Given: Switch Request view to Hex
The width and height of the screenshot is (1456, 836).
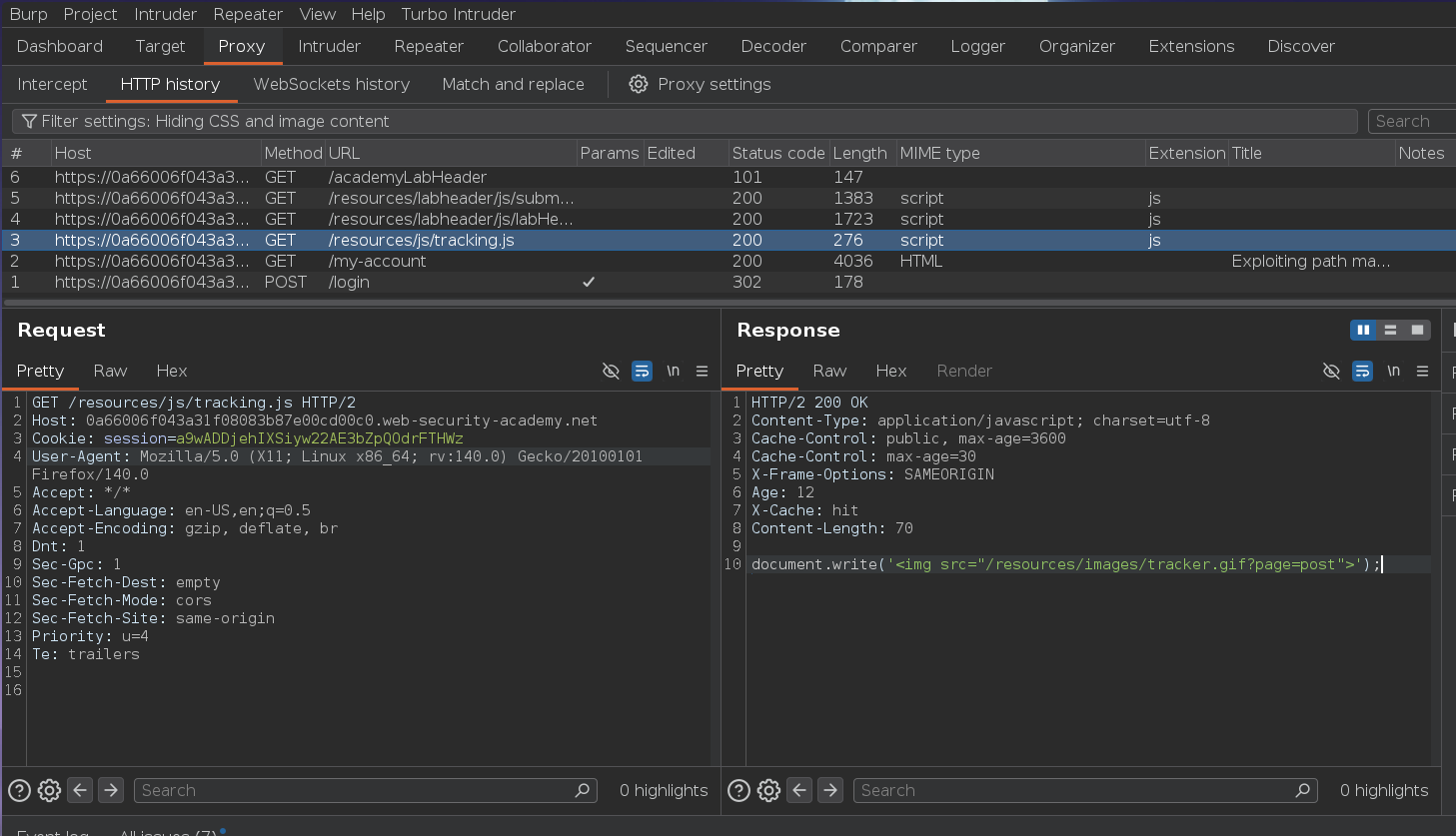Looking at the screenshot, I should point(171,371).
